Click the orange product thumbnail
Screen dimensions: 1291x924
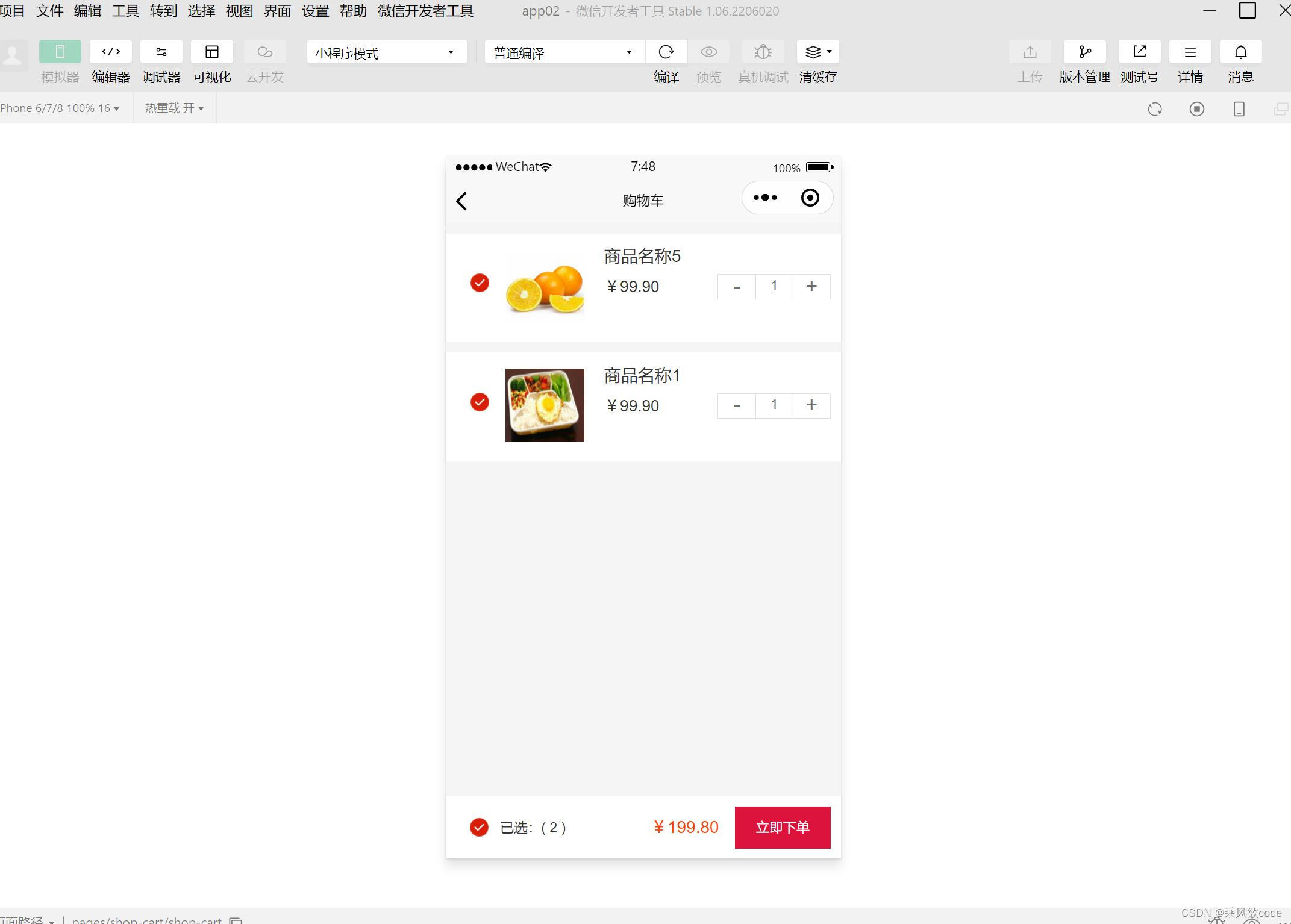tap(544, 286)
